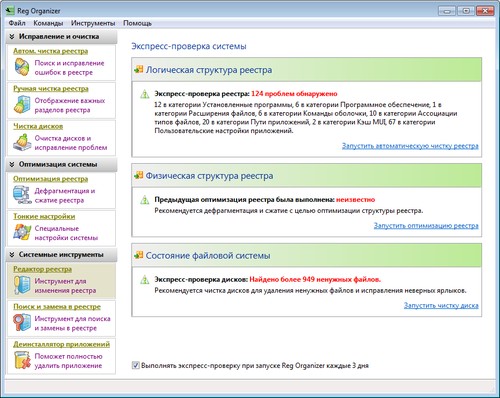Collapse the Исправление и очистка section

(12, 37)
